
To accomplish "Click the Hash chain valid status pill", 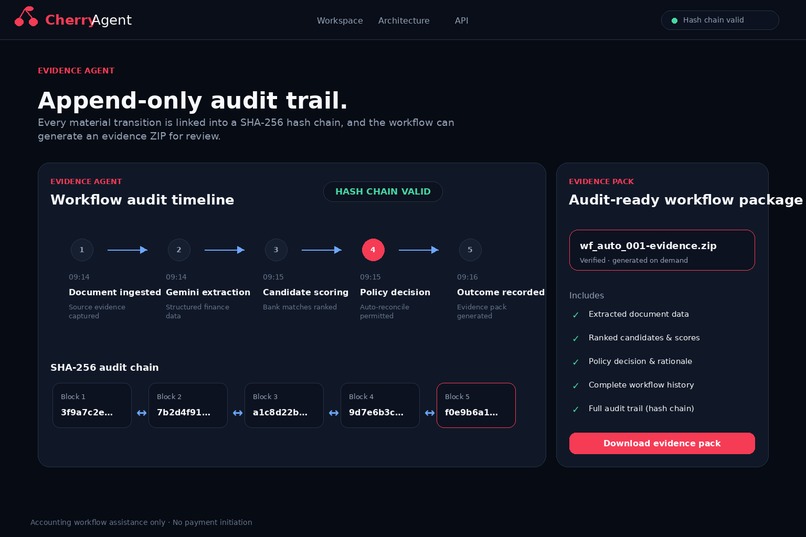I will [x=720, y=20].
